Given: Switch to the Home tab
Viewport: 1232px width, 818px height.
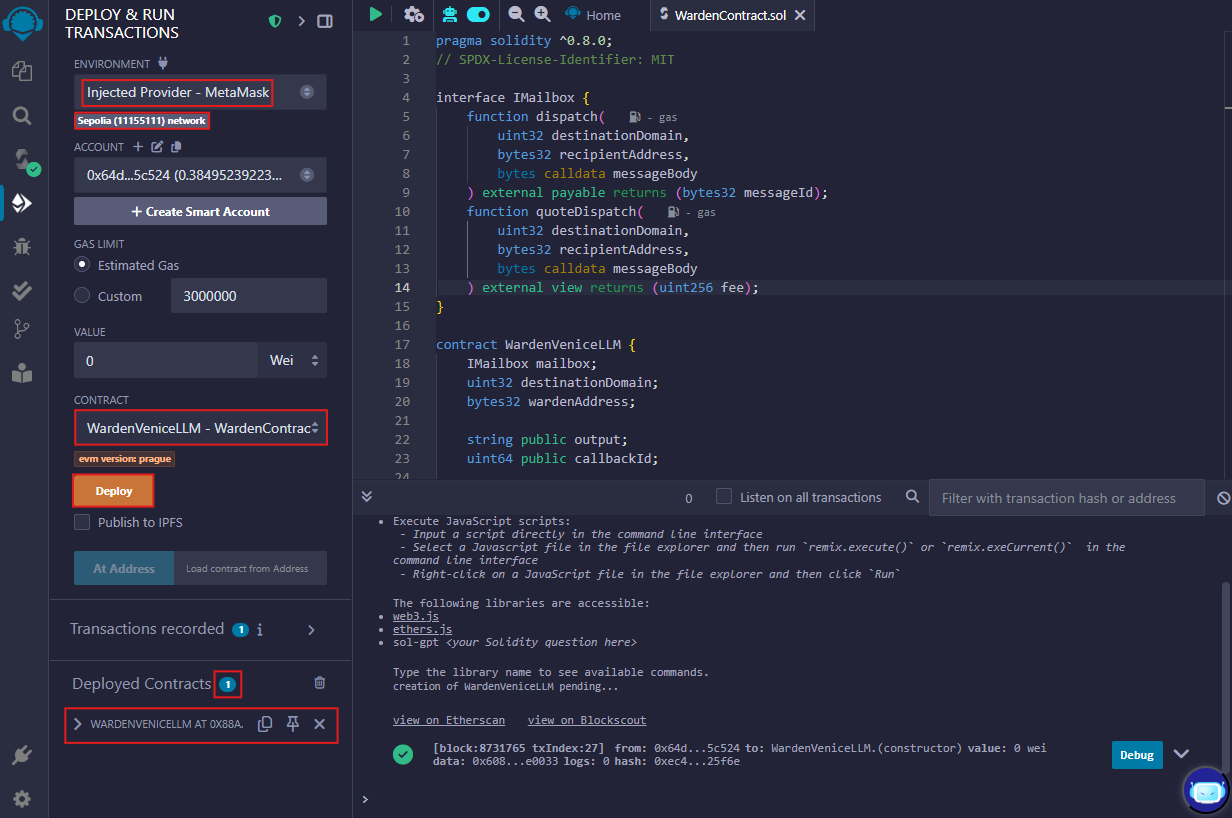Looking at the screenshot, I should (592, 15).
